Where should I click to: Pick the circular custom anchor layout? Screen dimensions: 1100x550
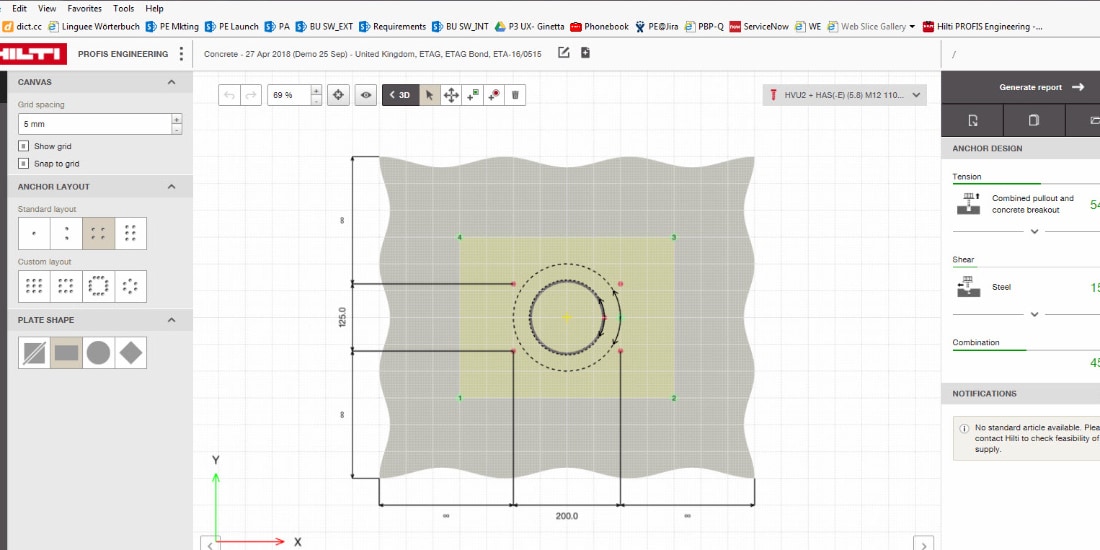coord(98,286)
